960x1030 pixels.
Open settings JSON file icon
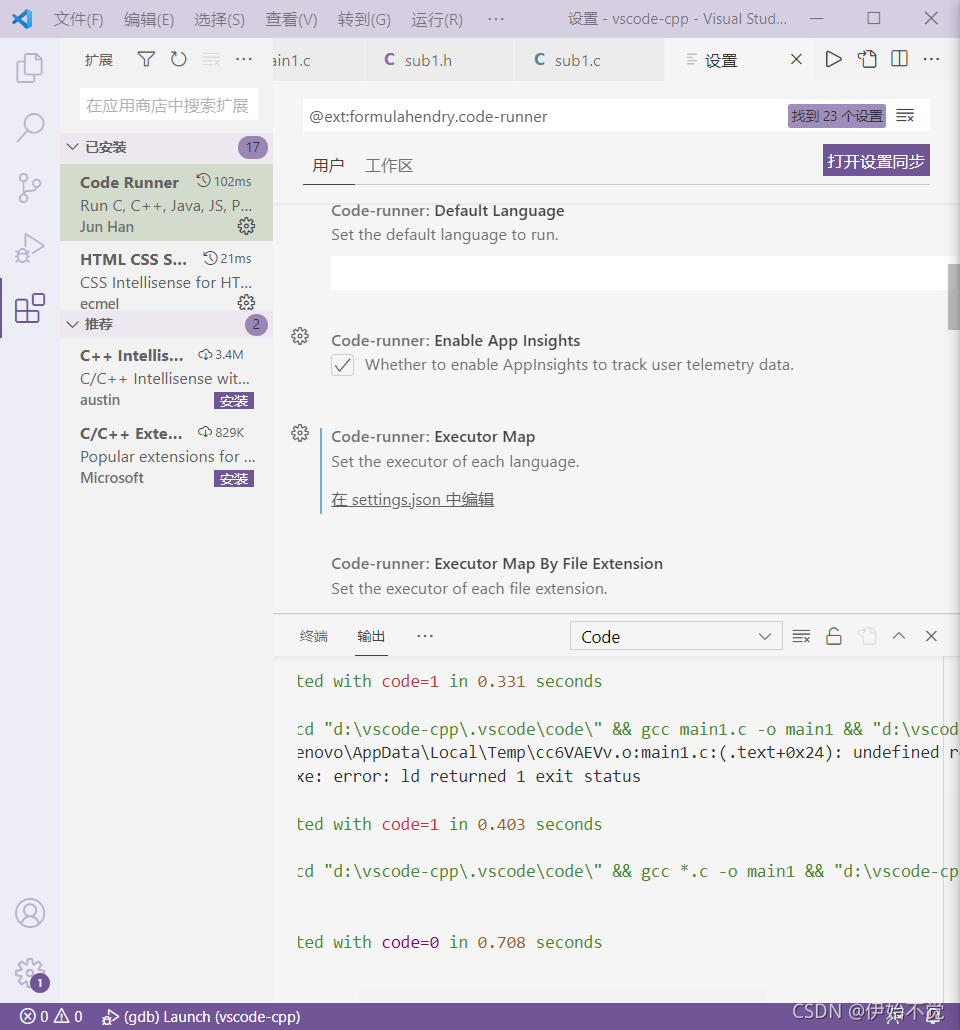tap(867, 59)
